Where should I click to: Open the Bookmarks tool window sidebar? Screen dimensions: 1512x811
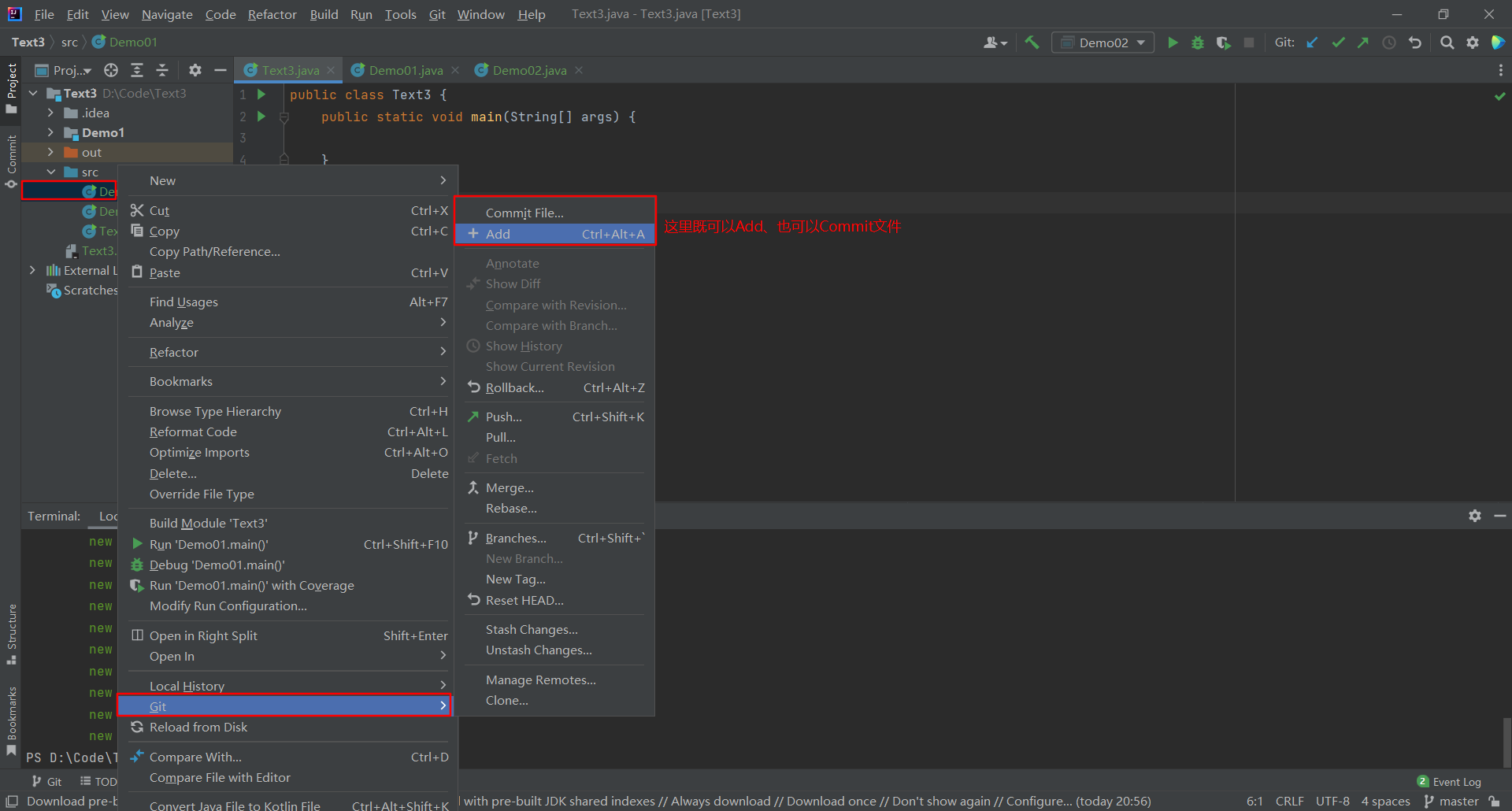pyautogui.click(x=11, y=720)
